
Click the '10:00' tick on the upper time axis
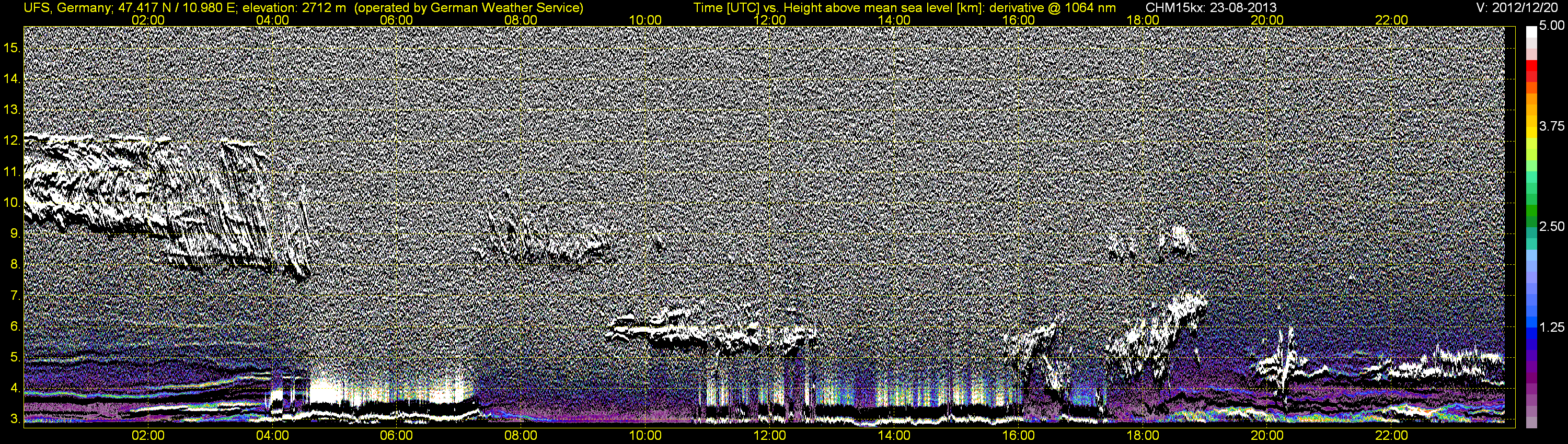coord(645,20)
